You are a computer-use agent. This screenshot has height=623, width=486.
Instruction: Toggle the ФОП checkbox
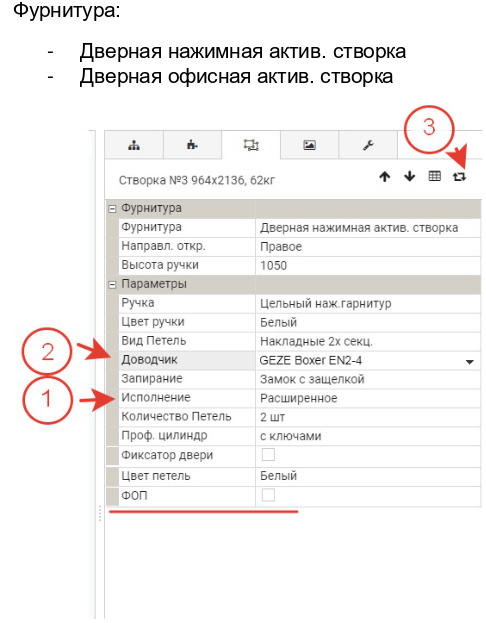(268, 495)
